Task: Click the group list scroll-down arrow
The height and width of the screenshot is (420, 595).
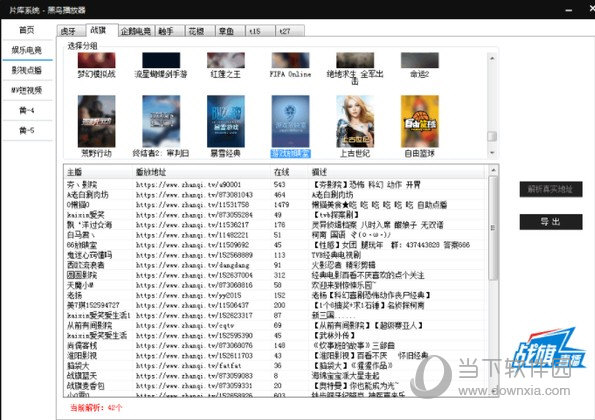Action: point(492,153)
